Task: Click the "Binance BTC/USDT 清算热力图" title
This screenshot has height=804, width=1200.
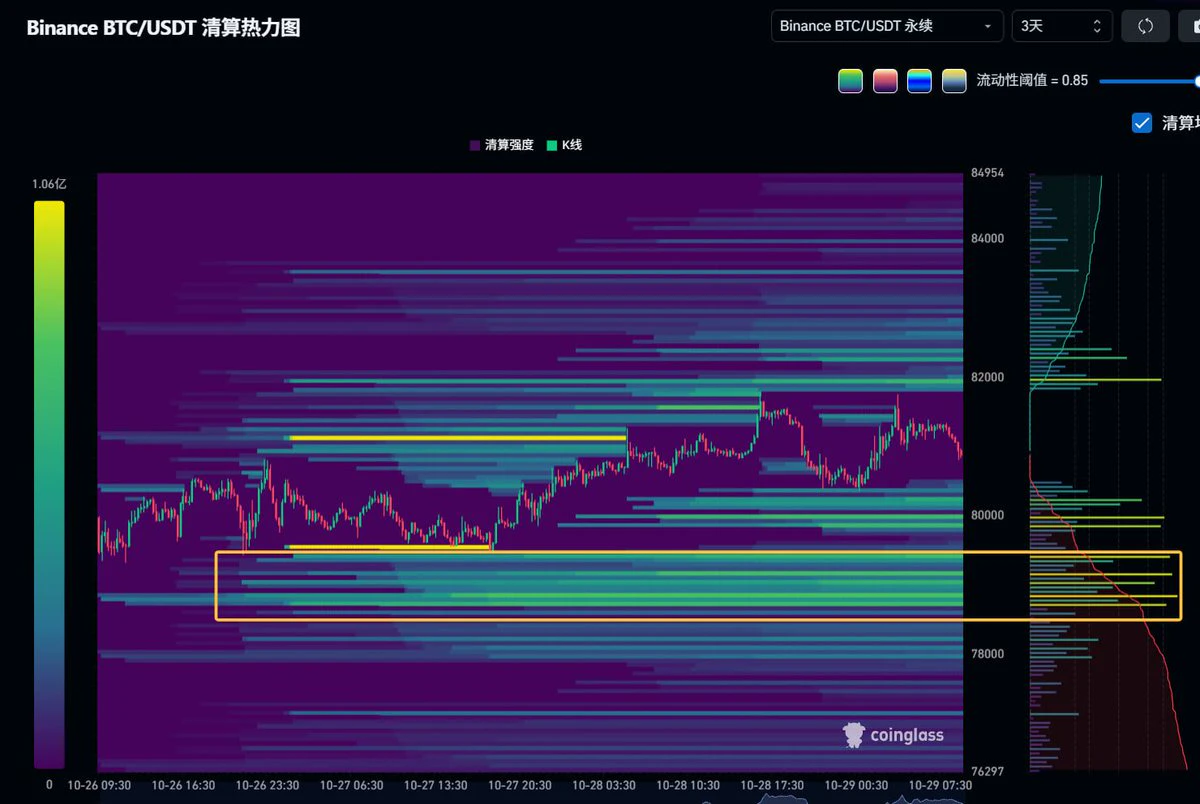Action: [x=163, y=28]
